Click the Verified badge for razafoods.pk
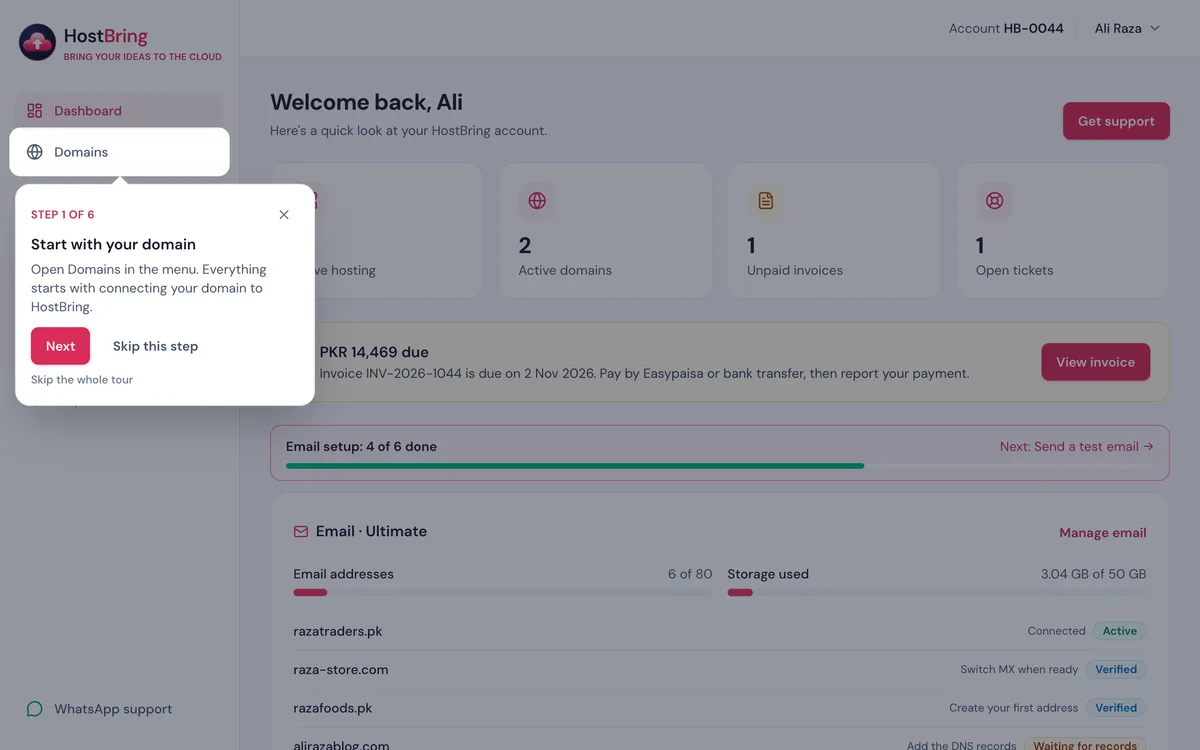This screenshot has width=1200, height=750. tap(1116, 707)
